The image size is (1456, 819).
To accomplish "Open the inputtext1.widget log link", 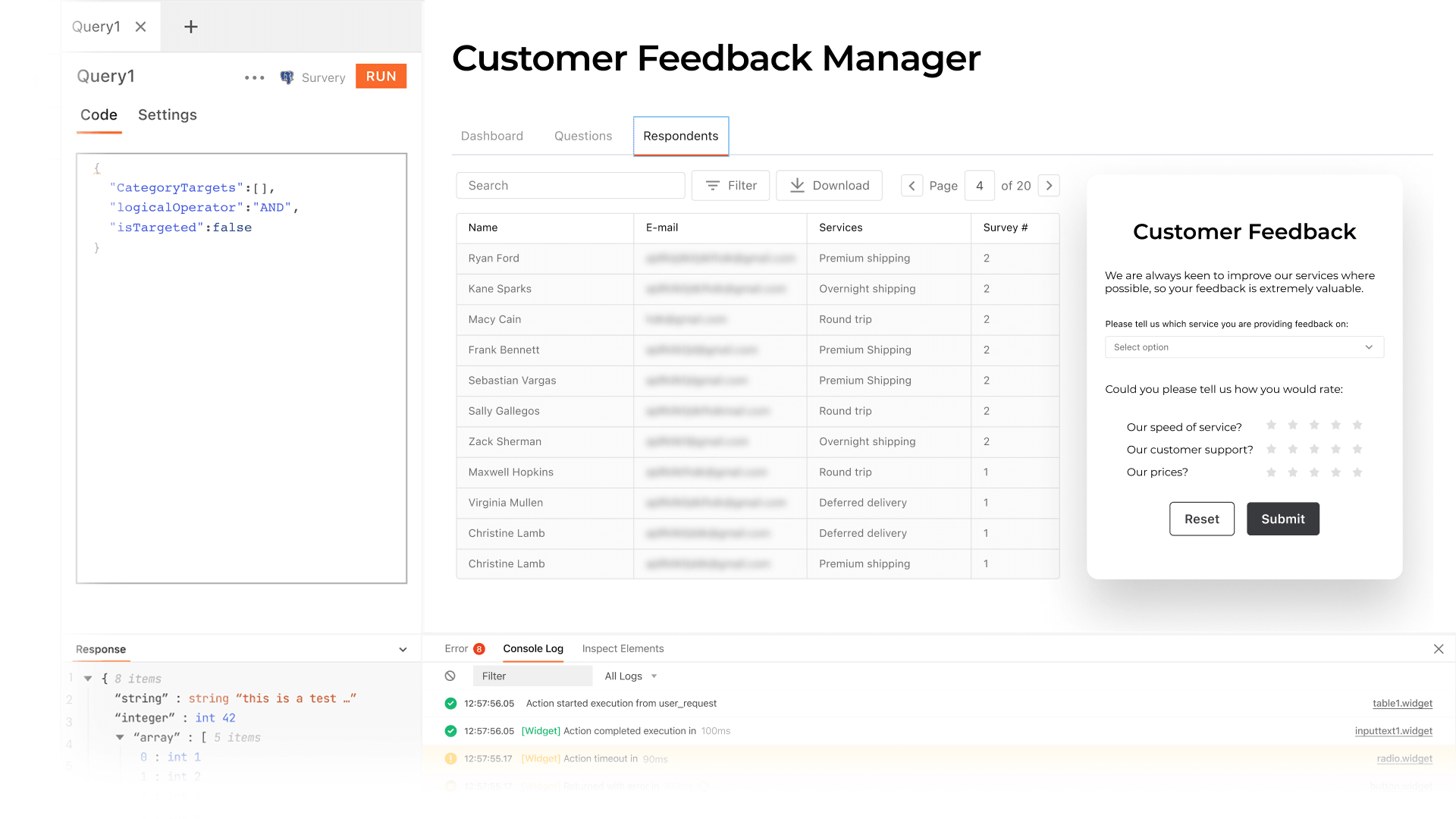I will 1393,730.
